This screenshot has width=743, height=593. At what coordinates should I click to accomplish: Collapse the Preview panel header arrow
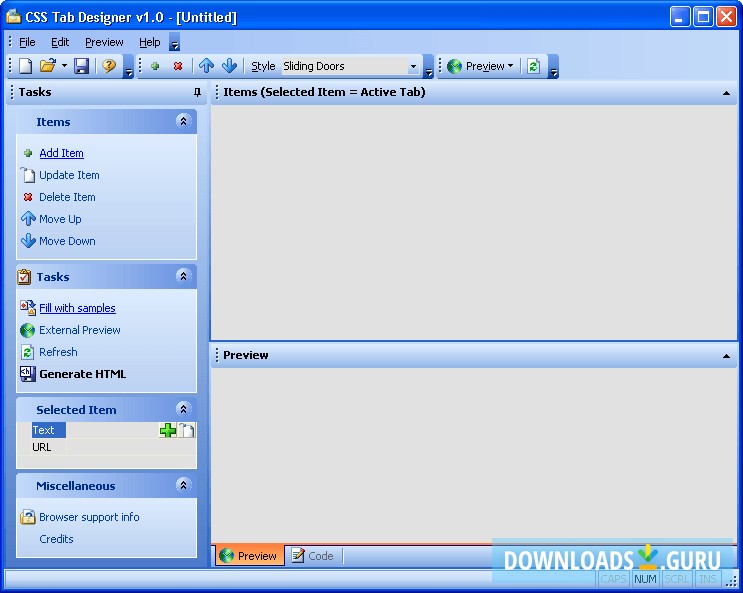click(x=726, y=356)
